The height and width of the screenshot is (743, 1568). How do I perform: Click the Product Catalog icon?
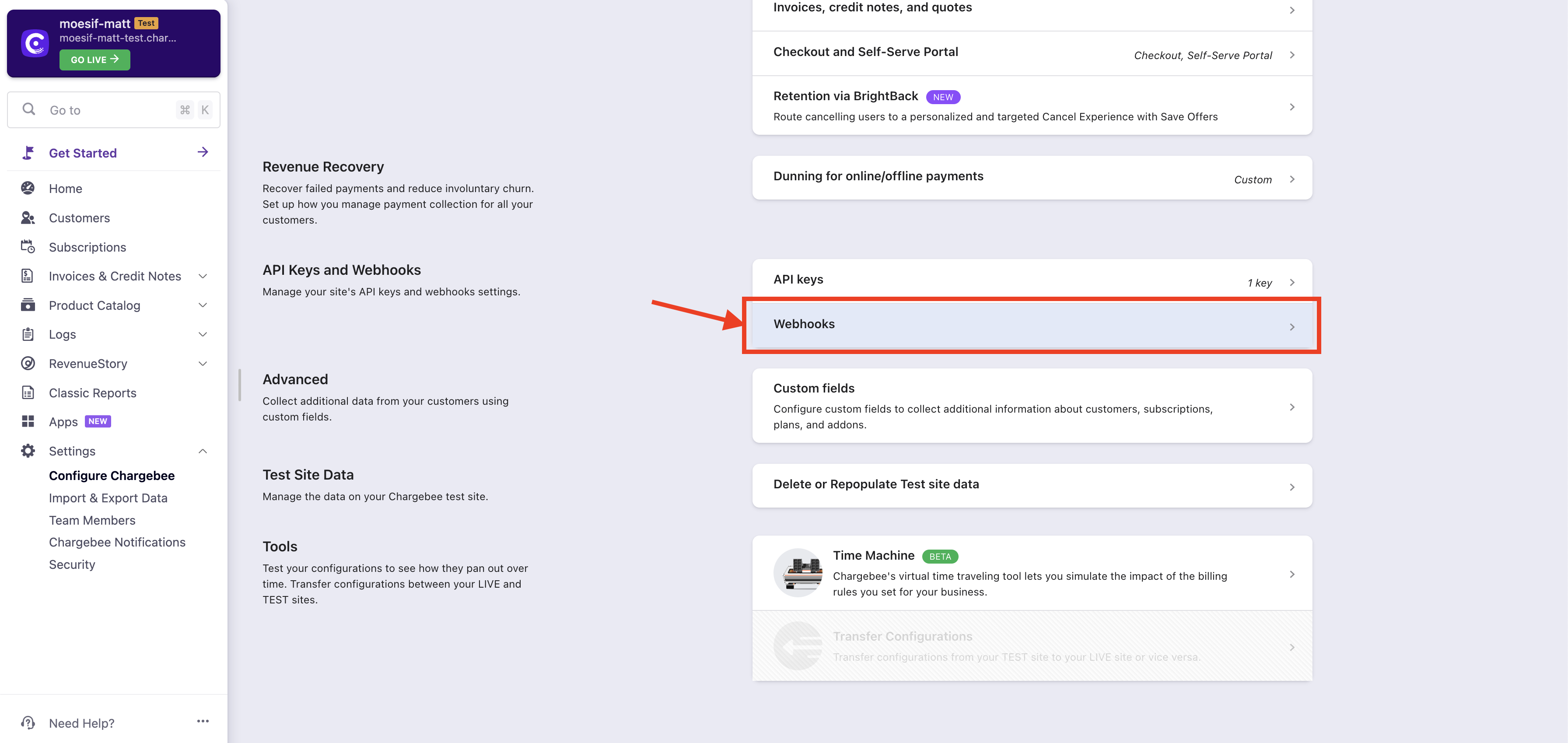[28, 305]
